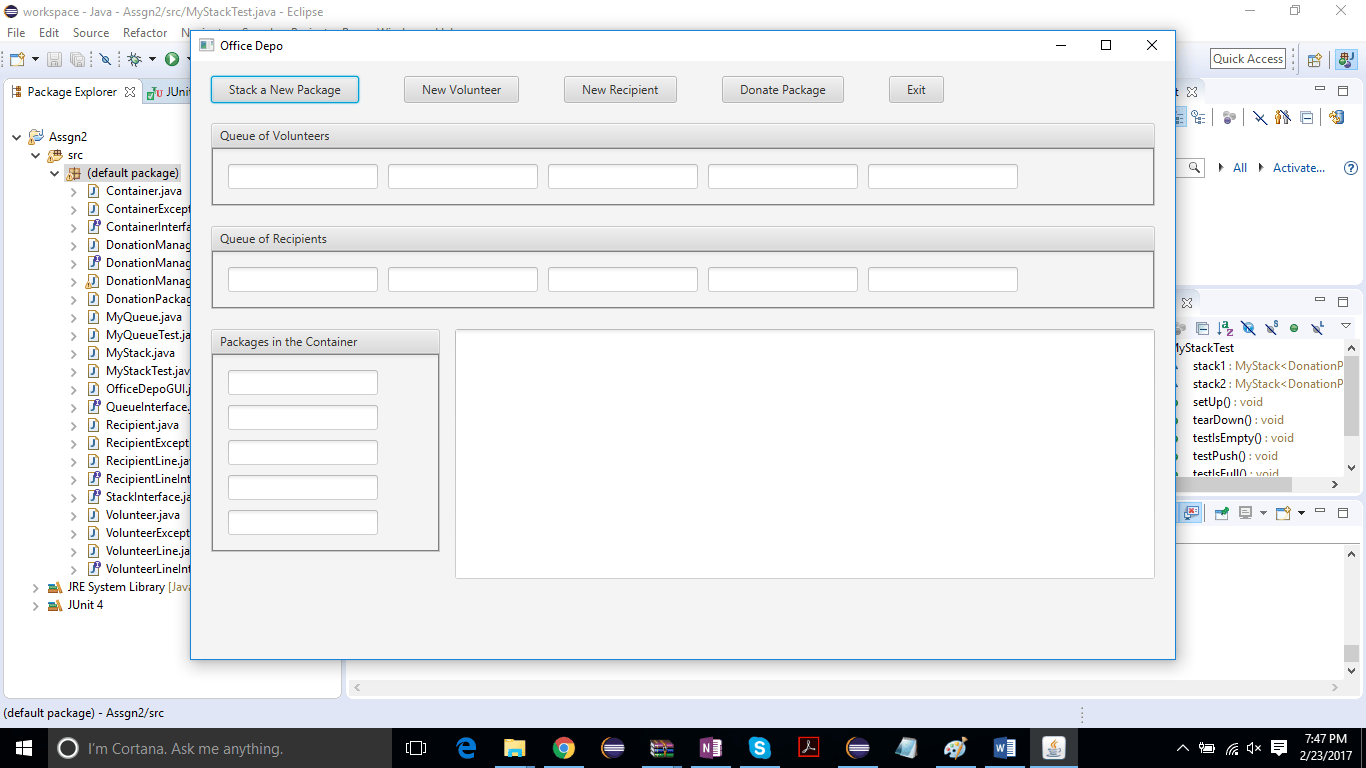The image size is (1366, 768).
Task: Click the green Run button in Eclipse toolbar
Action: point(171,60)
